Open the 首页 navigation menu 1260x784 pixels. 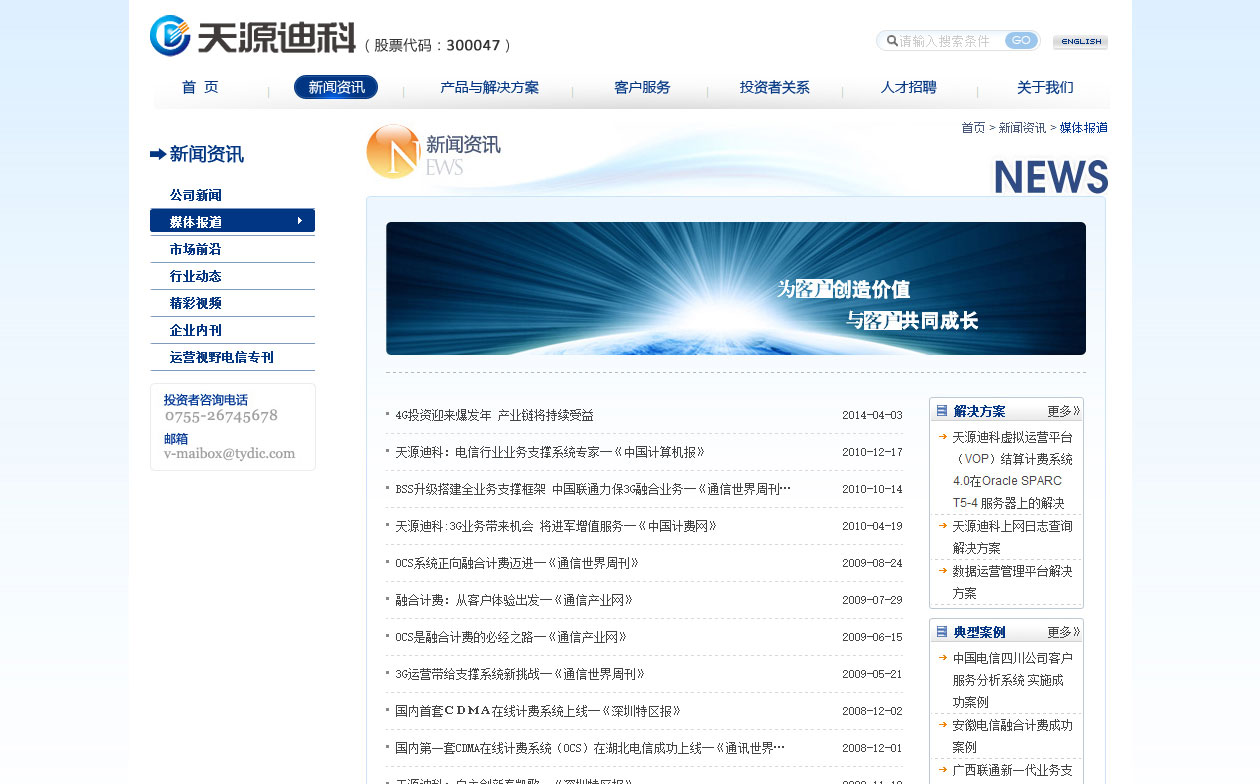tap(200, 88)
